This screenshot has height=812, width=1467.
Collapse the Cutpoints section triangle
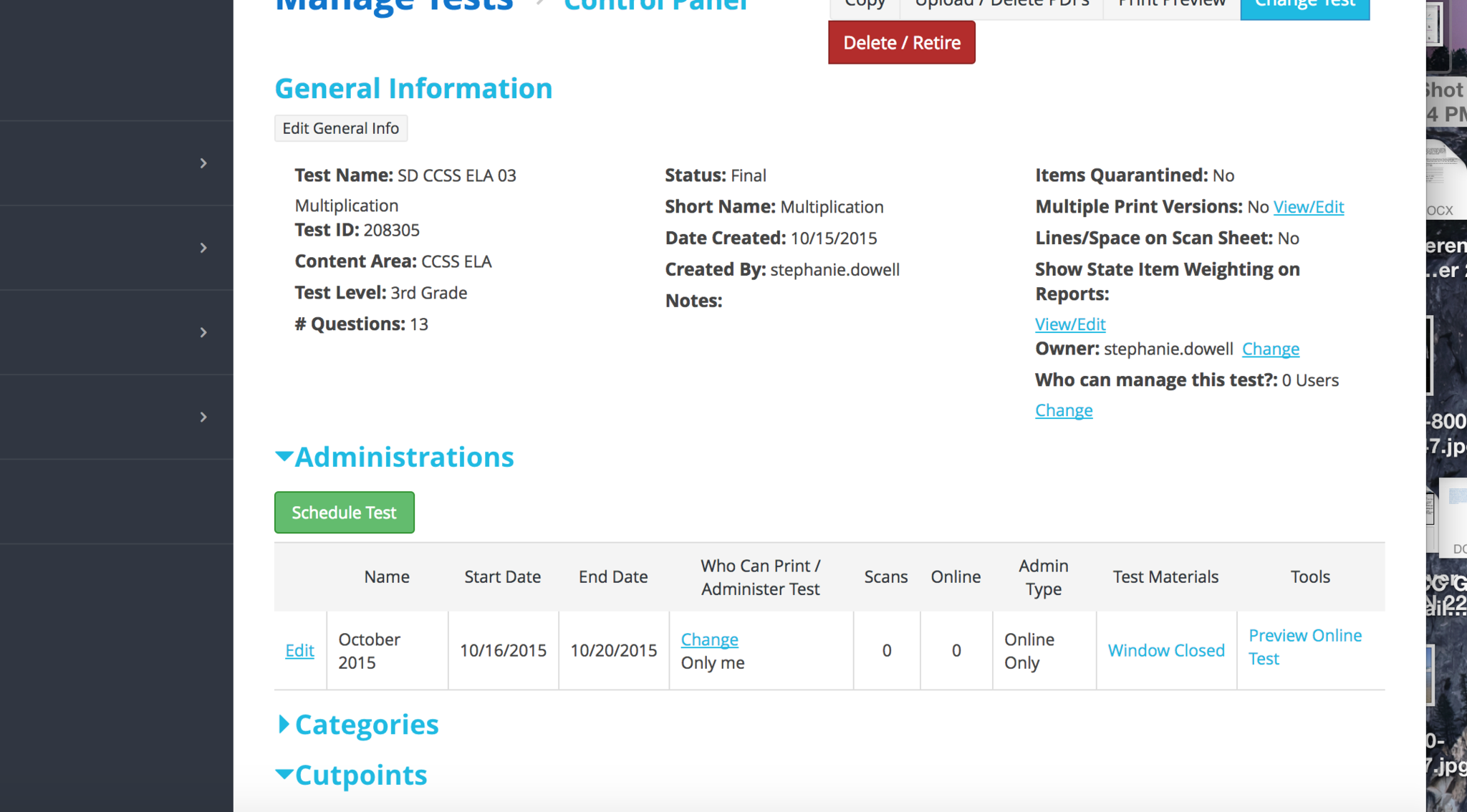coord(284,775)
